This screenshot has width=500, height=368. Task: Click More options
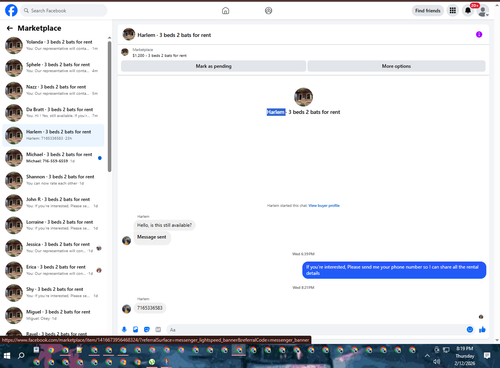(396, 66)
